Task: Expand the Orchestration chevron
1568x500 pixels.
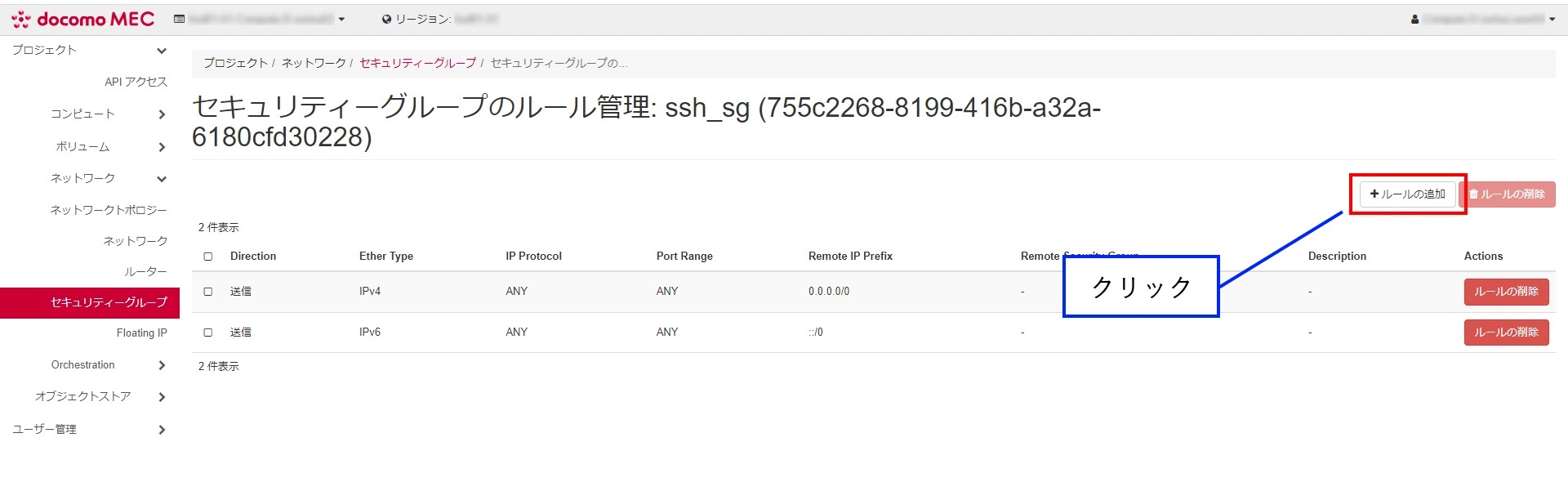Action: [162, 365]
